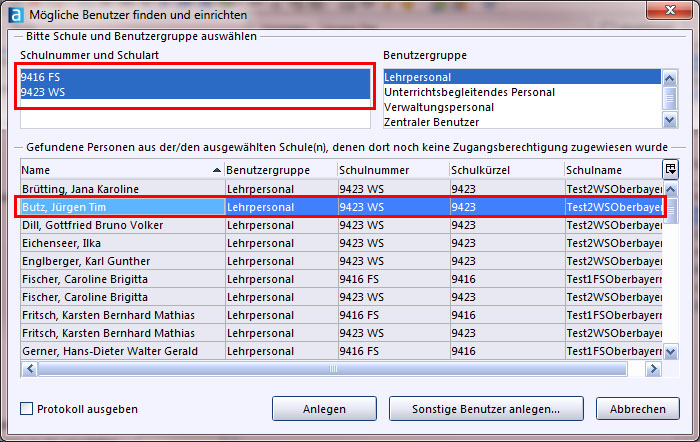Click the horizontal scrollbar thumb of table
This screenshot has width=700, height=442.
[333, 369]
